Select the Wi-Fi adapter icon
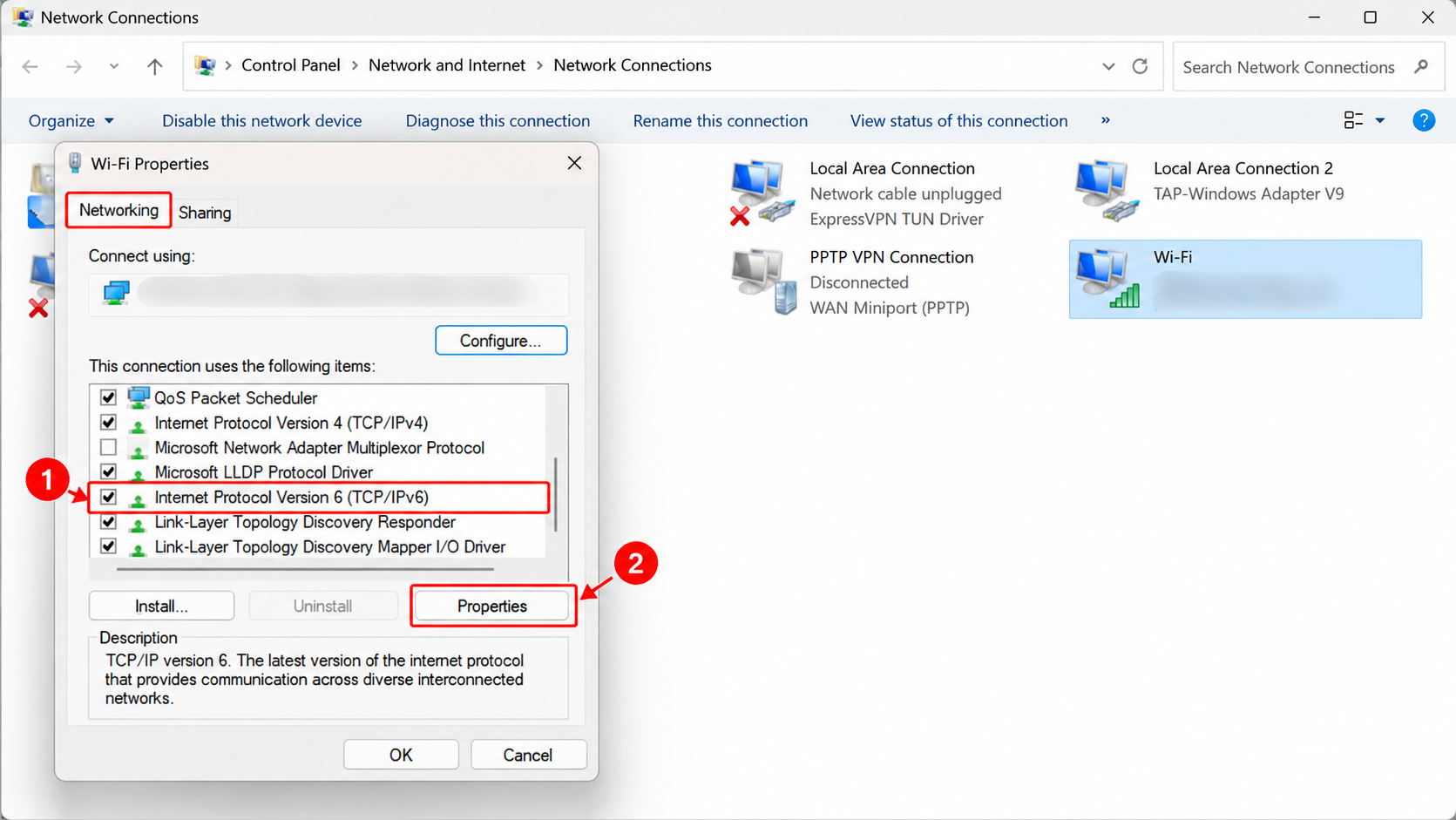The width and height of the screenshot is (1456, 820). coord(1107,278)
